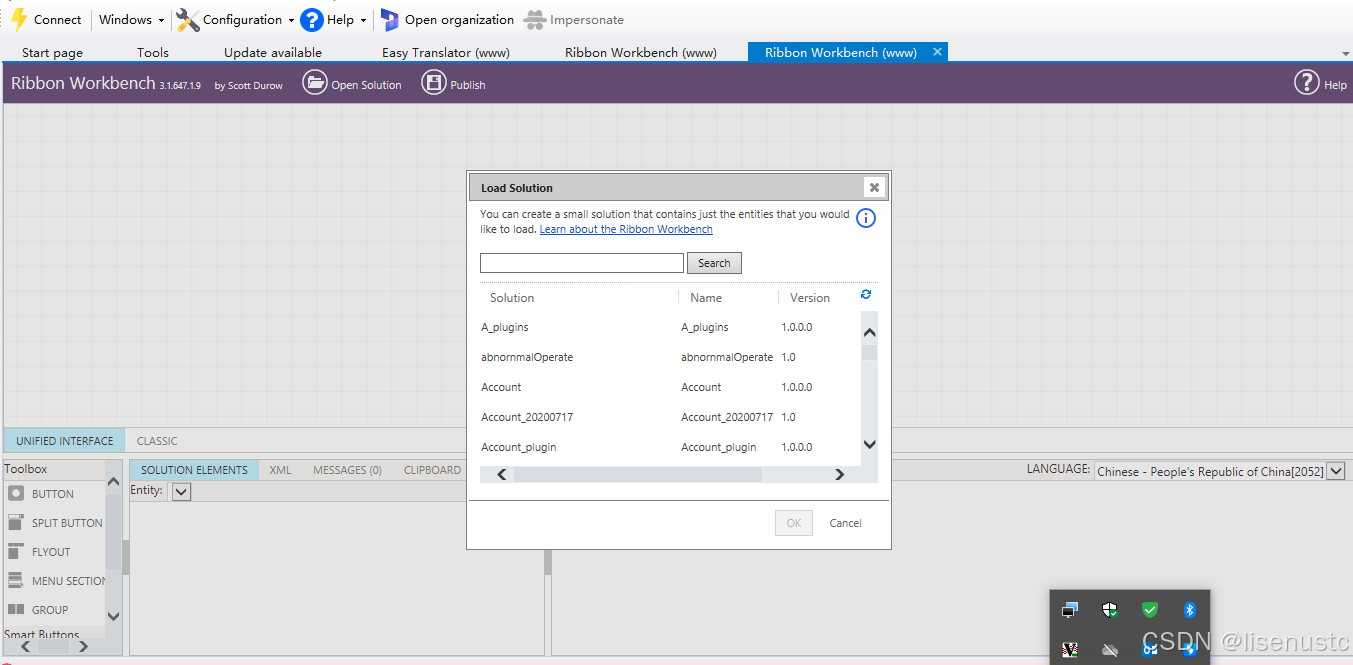Sort by the Solution column header
Screen dimensions: 1353x665
tap(512, 298)
